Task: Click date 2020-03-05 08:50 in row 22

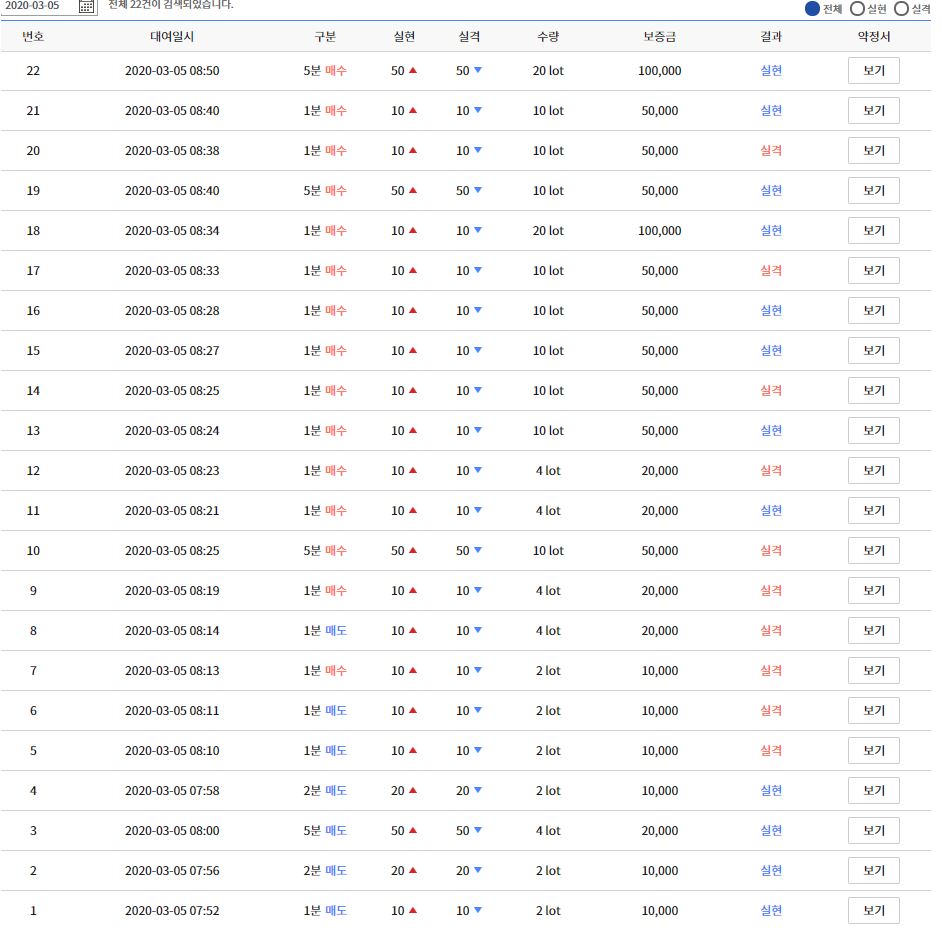Action: coord(172,70)
